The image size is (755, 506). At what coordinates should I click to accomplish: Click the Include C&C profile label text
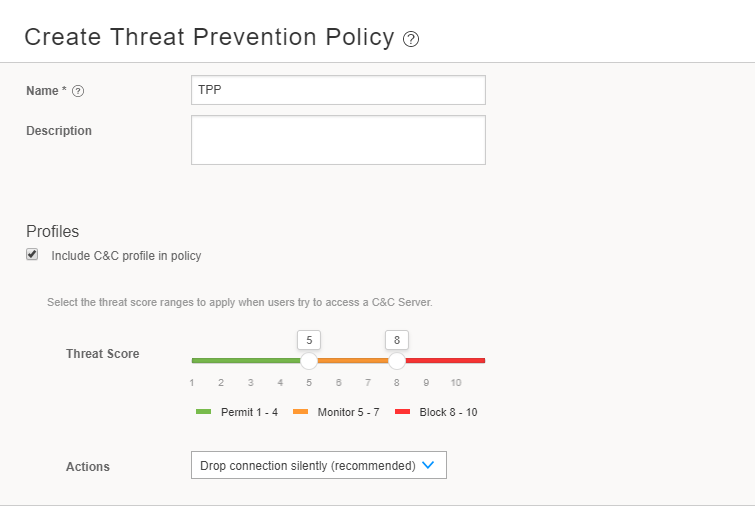(x=126, y=256)
